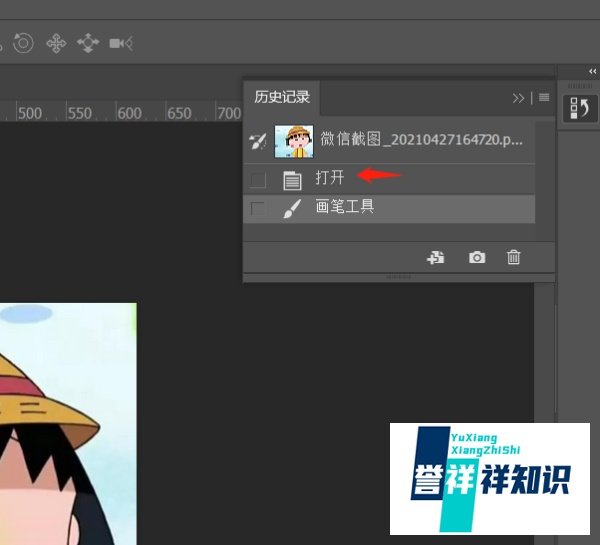
Task: Select the 3D slide arrows icon
Action: coord(88,43)
